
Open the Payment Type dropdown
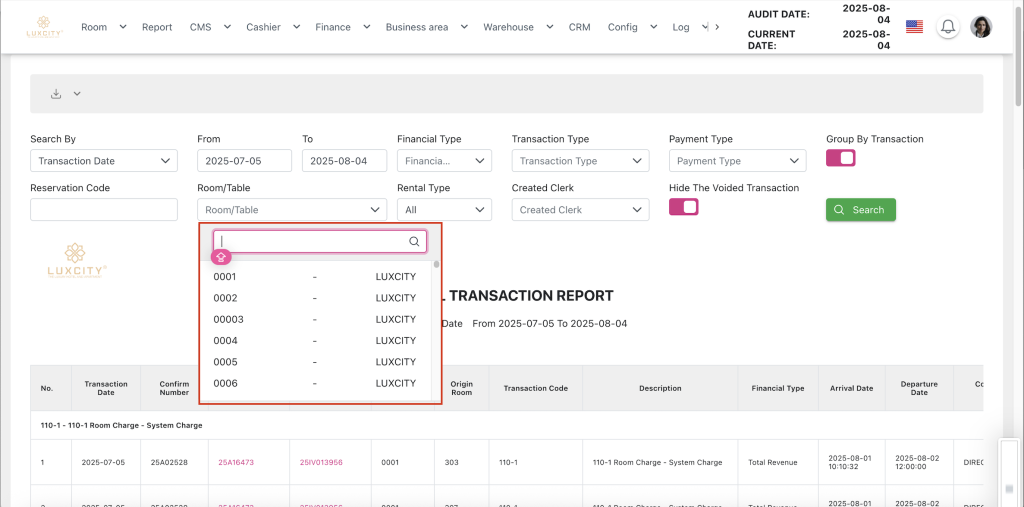(737, 161)
